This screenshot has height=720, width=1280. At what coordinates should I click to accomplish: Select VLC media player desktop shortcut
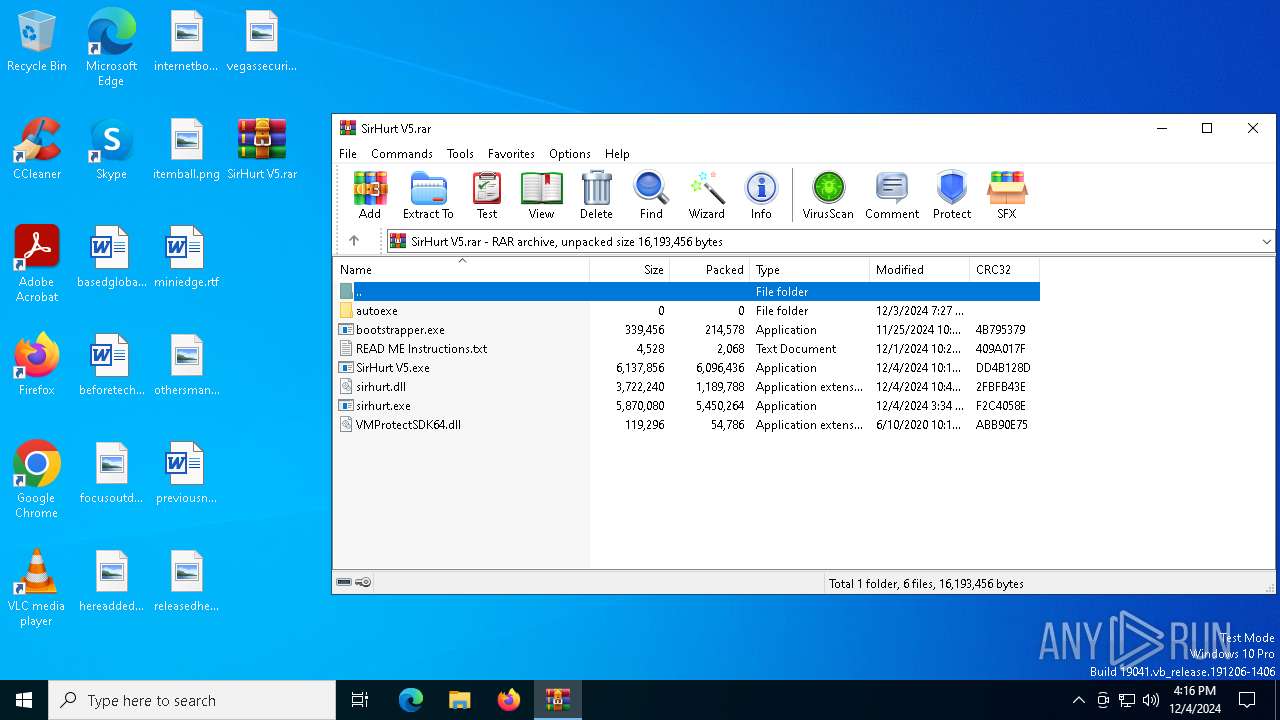pos(37,588)
